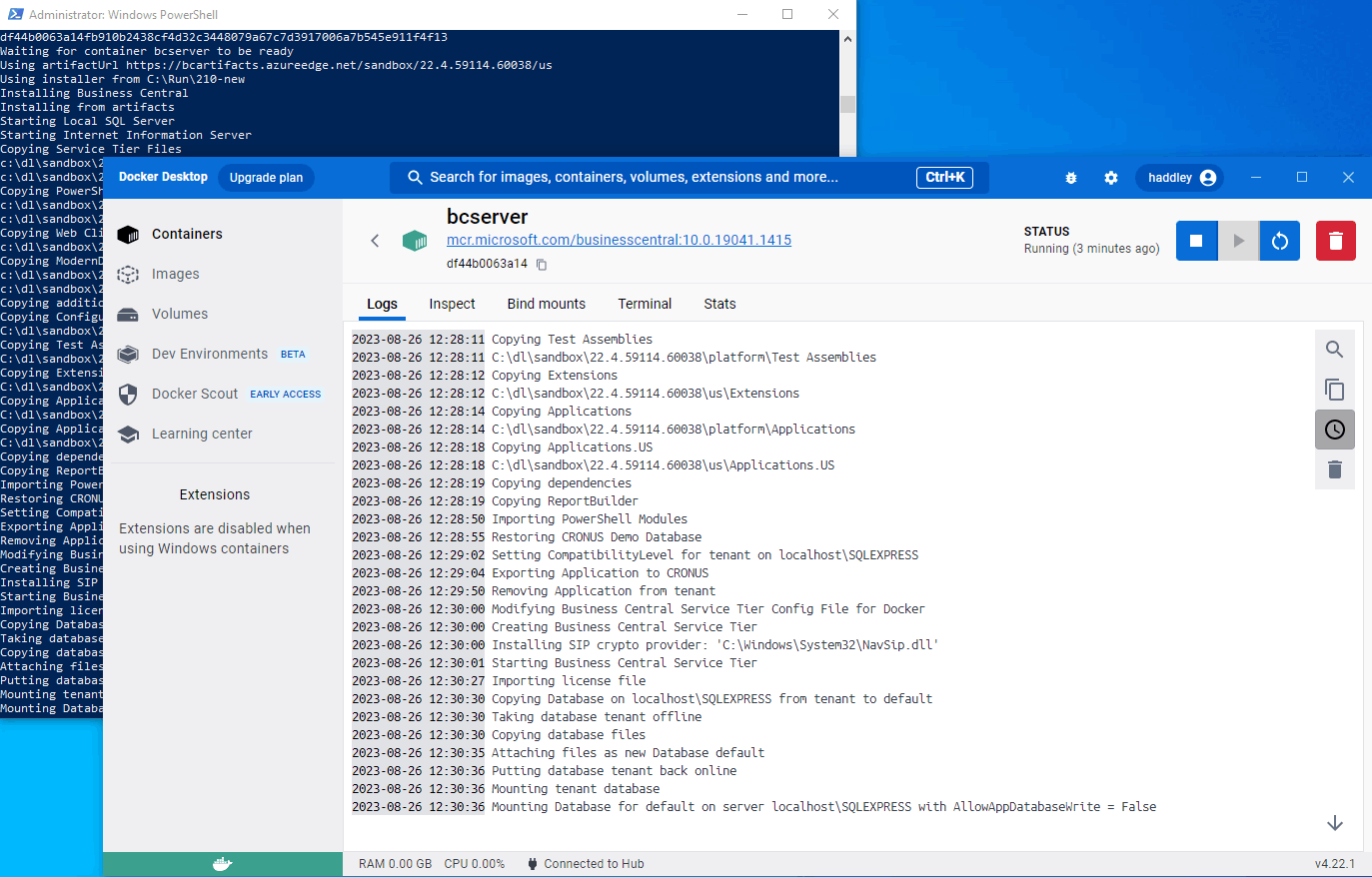This screenshot has width=1372, height=877.
Task: Go back to the containers list
Action: [x=375, y=241]
